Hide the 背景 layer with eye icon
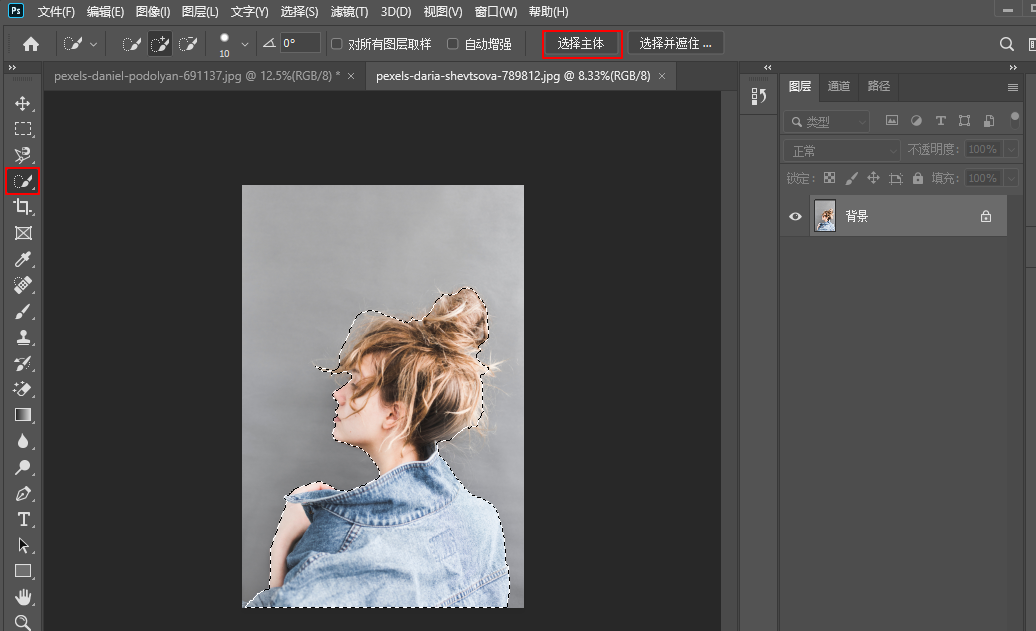1036x631 pixels. click(x=796, y=216)
